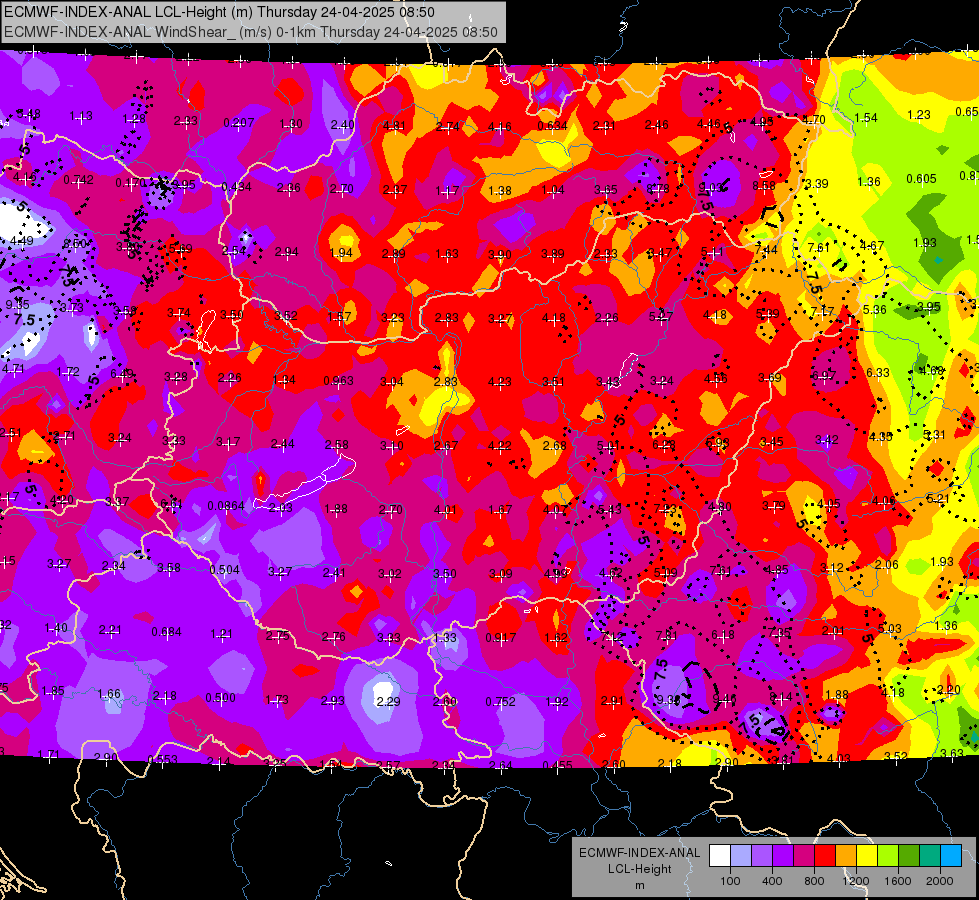Click the wind shear value 9.38
The image size is (979, 900).
pyautogui.click(x=667, y=700)
